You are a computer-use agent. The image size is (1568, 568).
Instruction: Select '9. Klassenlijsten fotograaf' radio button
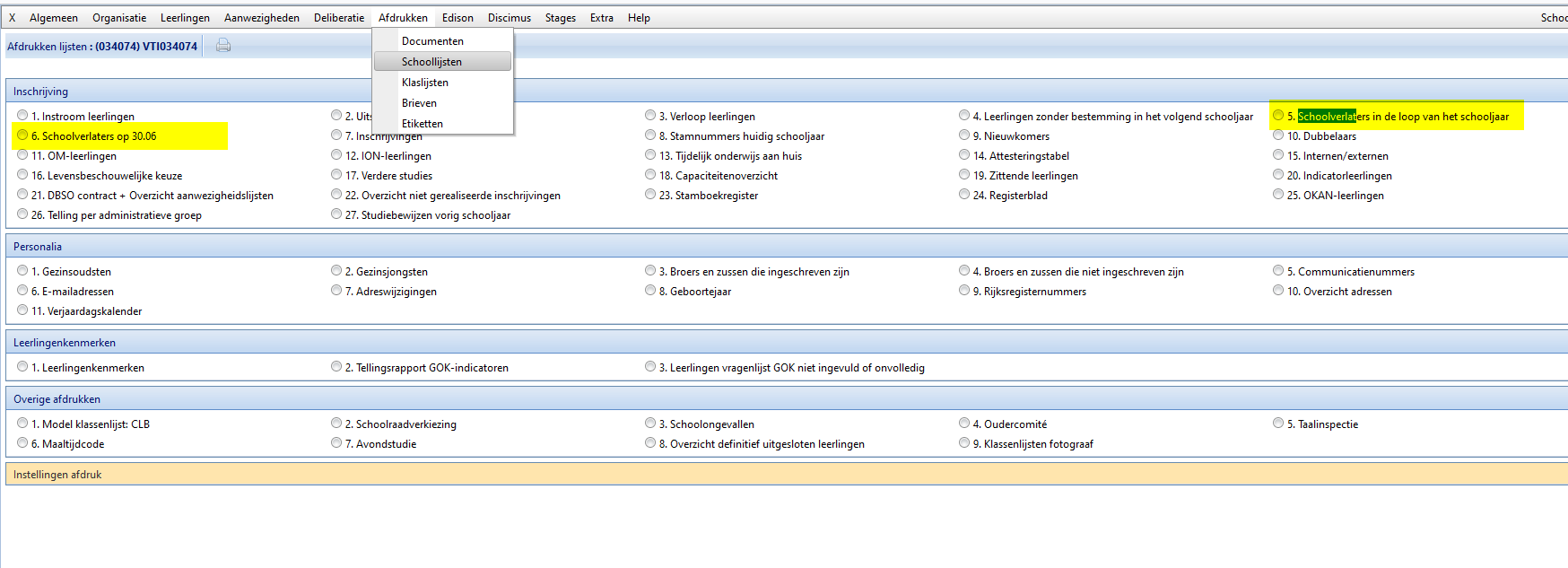pos(964,443)
